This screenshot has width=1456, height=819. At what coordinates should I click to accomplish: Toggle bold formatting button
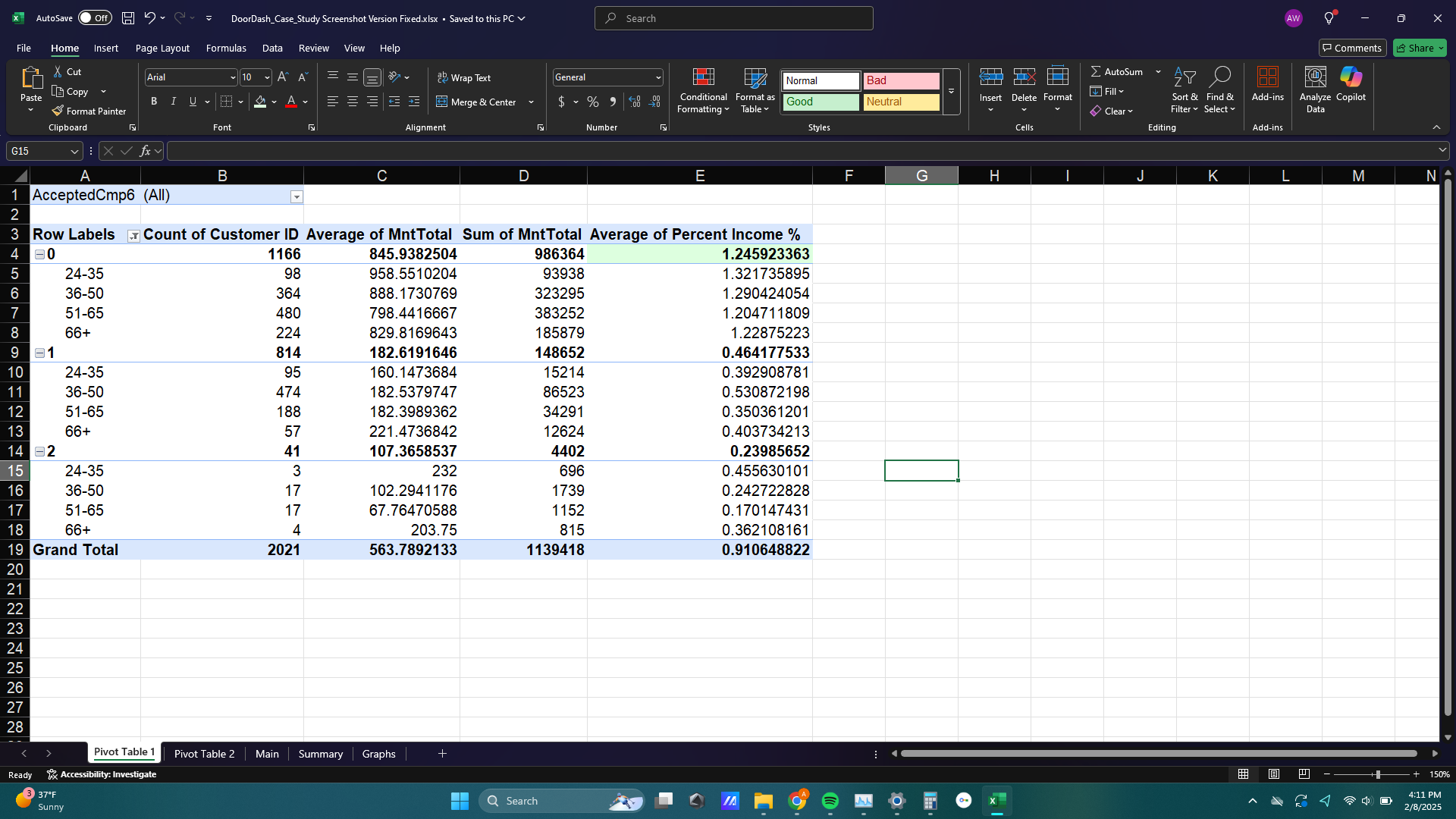pyautogui.click(x=154, y=102)
